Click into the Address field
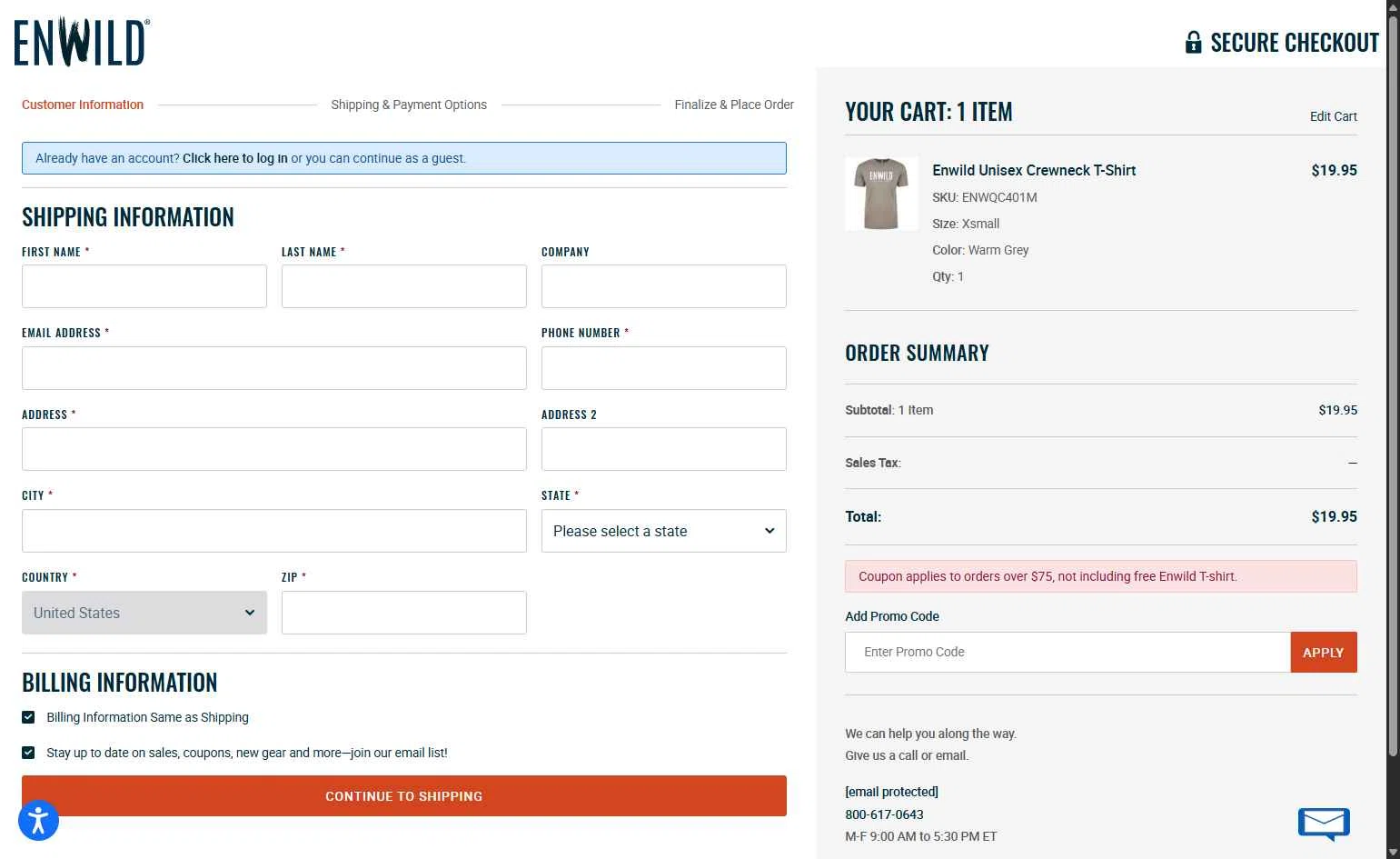Image resolution: width=1400 pixels, height=859 pixels. pyautogui.click(x=274, y=449)
